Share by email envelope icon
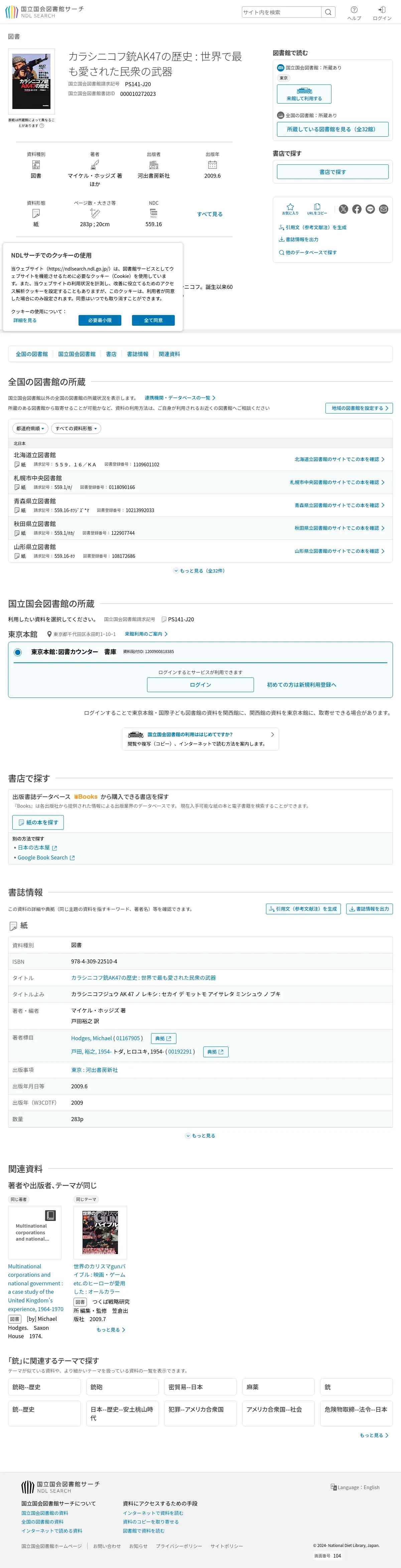Image resolution: width=401 pixels, height=1568 pixels. coord(383,209)
